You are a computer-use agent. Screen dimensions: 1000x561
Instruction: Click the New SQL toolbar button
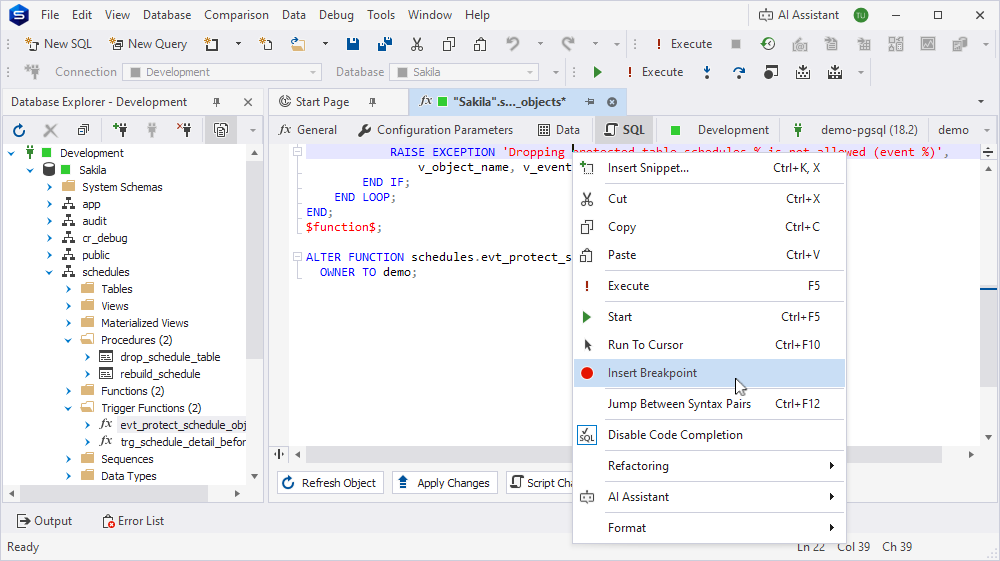[x=58, y=44]
